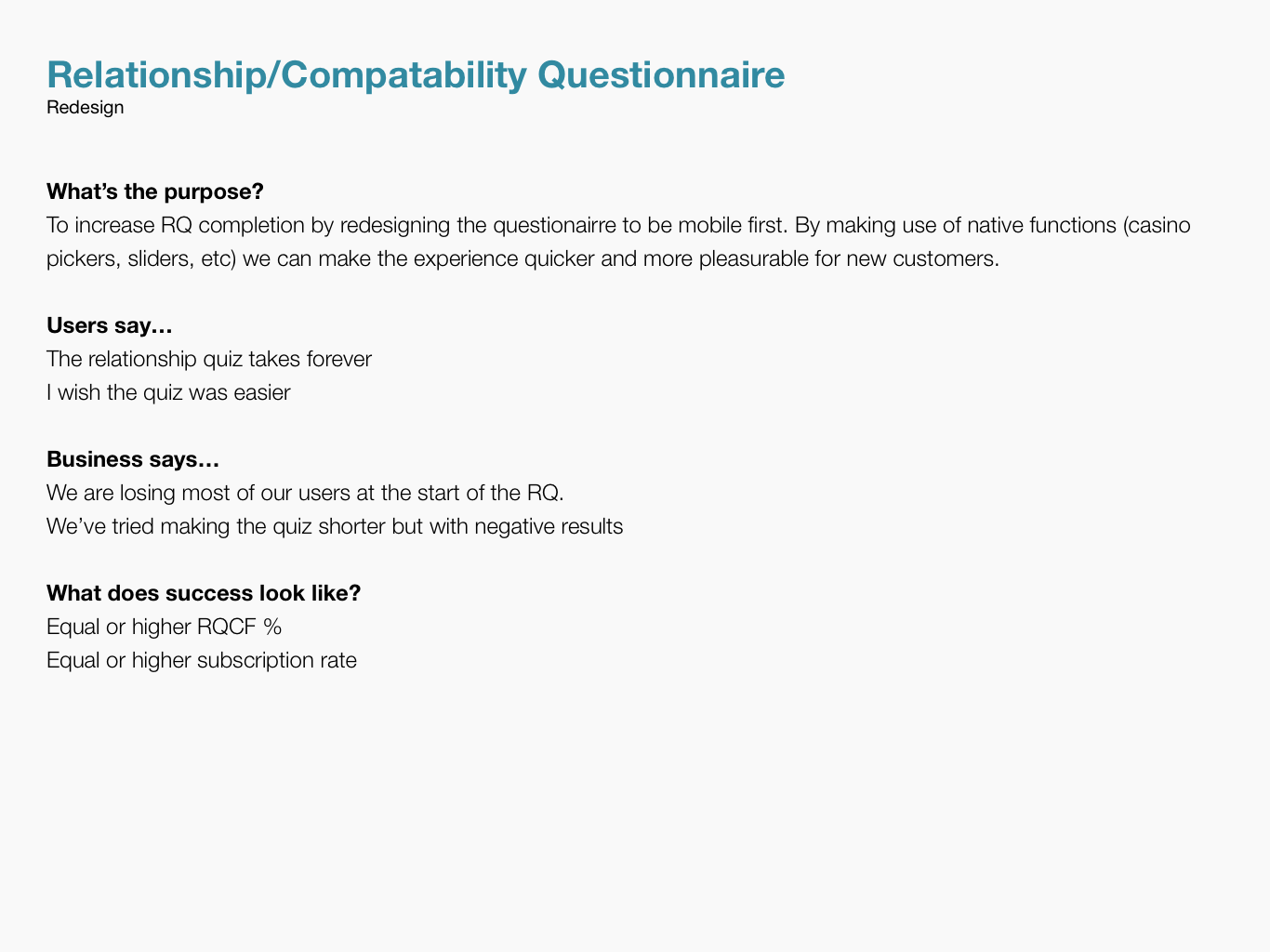Click The relationship quiz takes forever line

point(209,359)
